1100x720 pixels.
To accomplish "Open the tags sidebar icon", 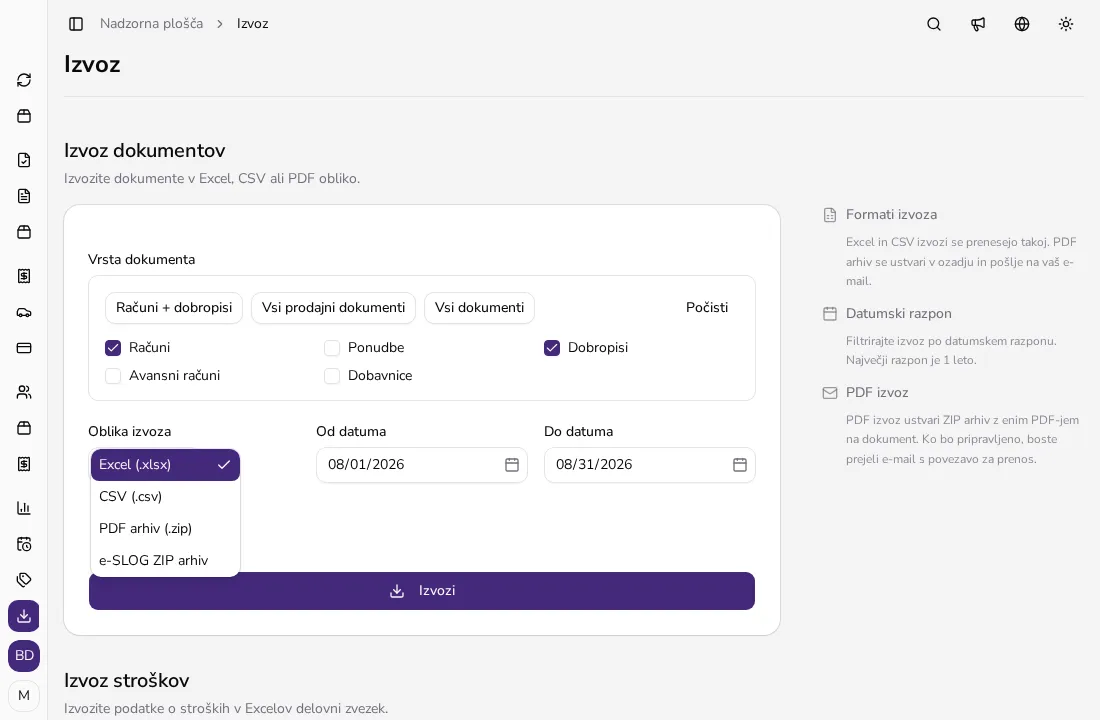I will [24, 580].
